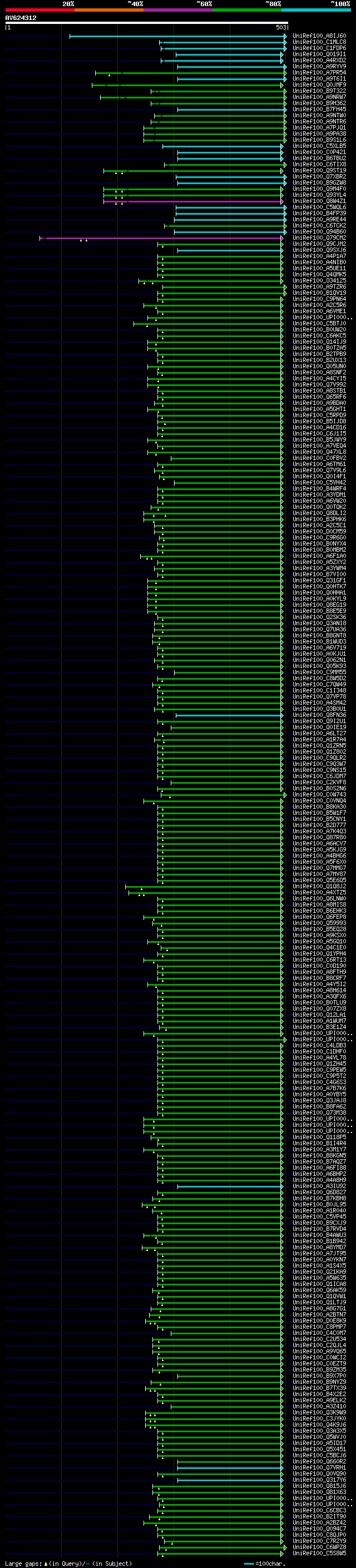Open hit UniRef100_A8IJ60
This screenshot has width=356, height=1568.
(319, 36)
